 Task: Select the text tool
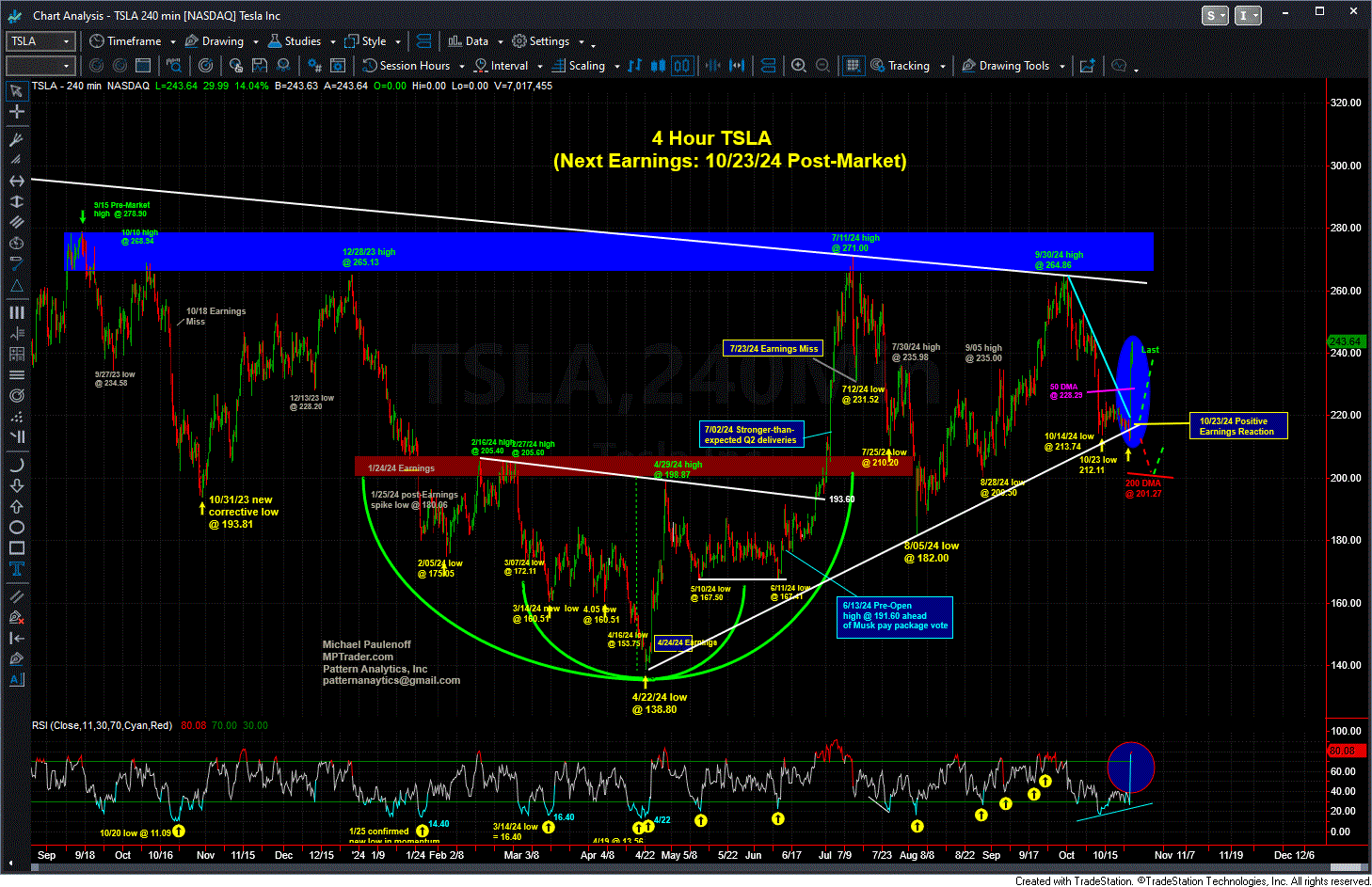point(16,568)
